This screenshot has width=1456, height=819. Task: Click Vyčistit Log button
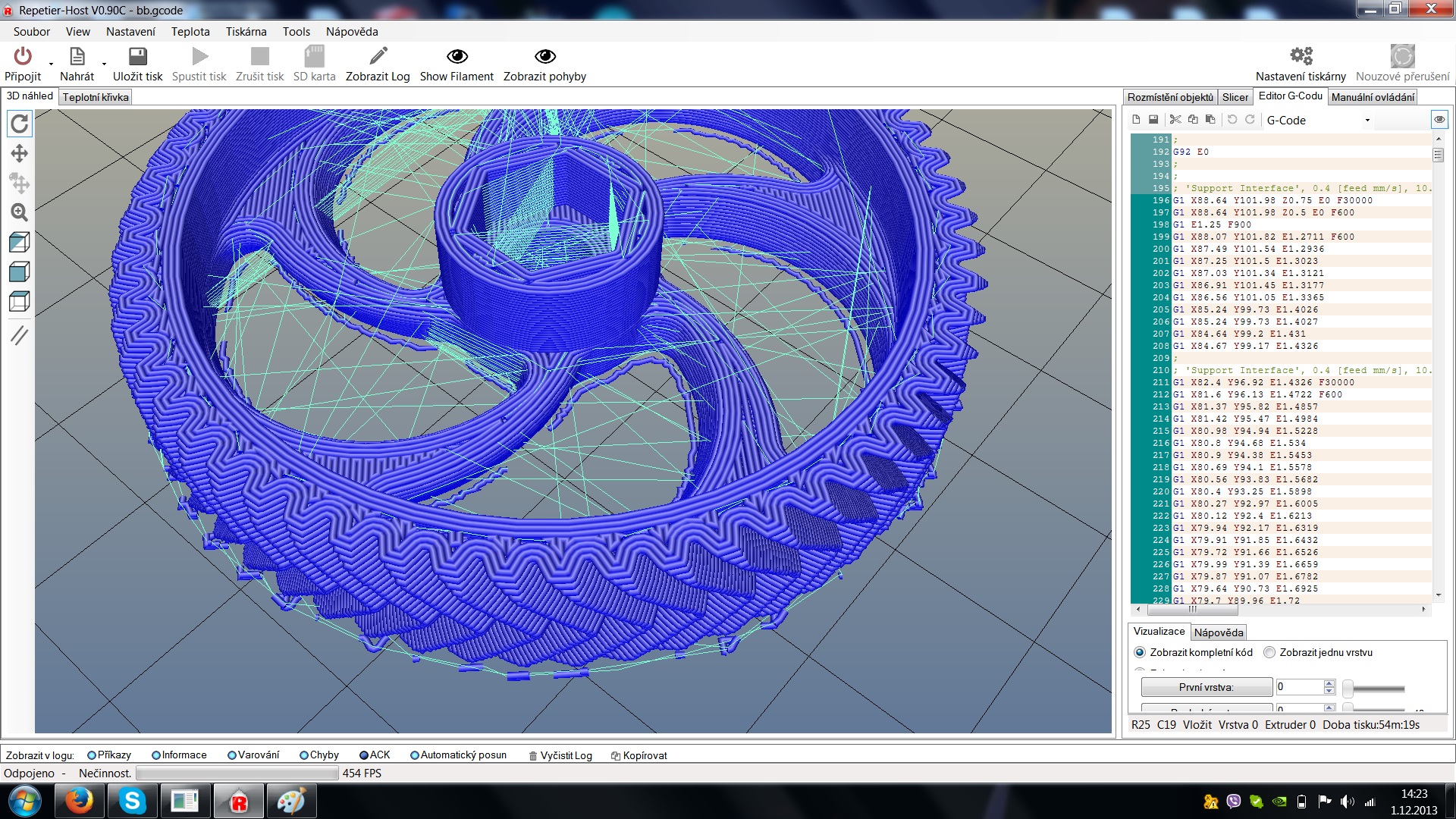coord(560,755)
